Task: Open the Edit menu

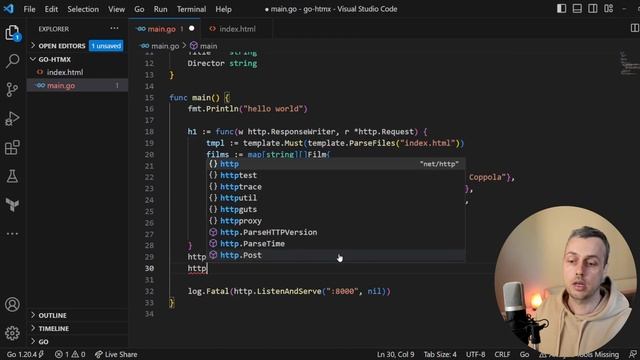Action: click(x=51, y=9)
